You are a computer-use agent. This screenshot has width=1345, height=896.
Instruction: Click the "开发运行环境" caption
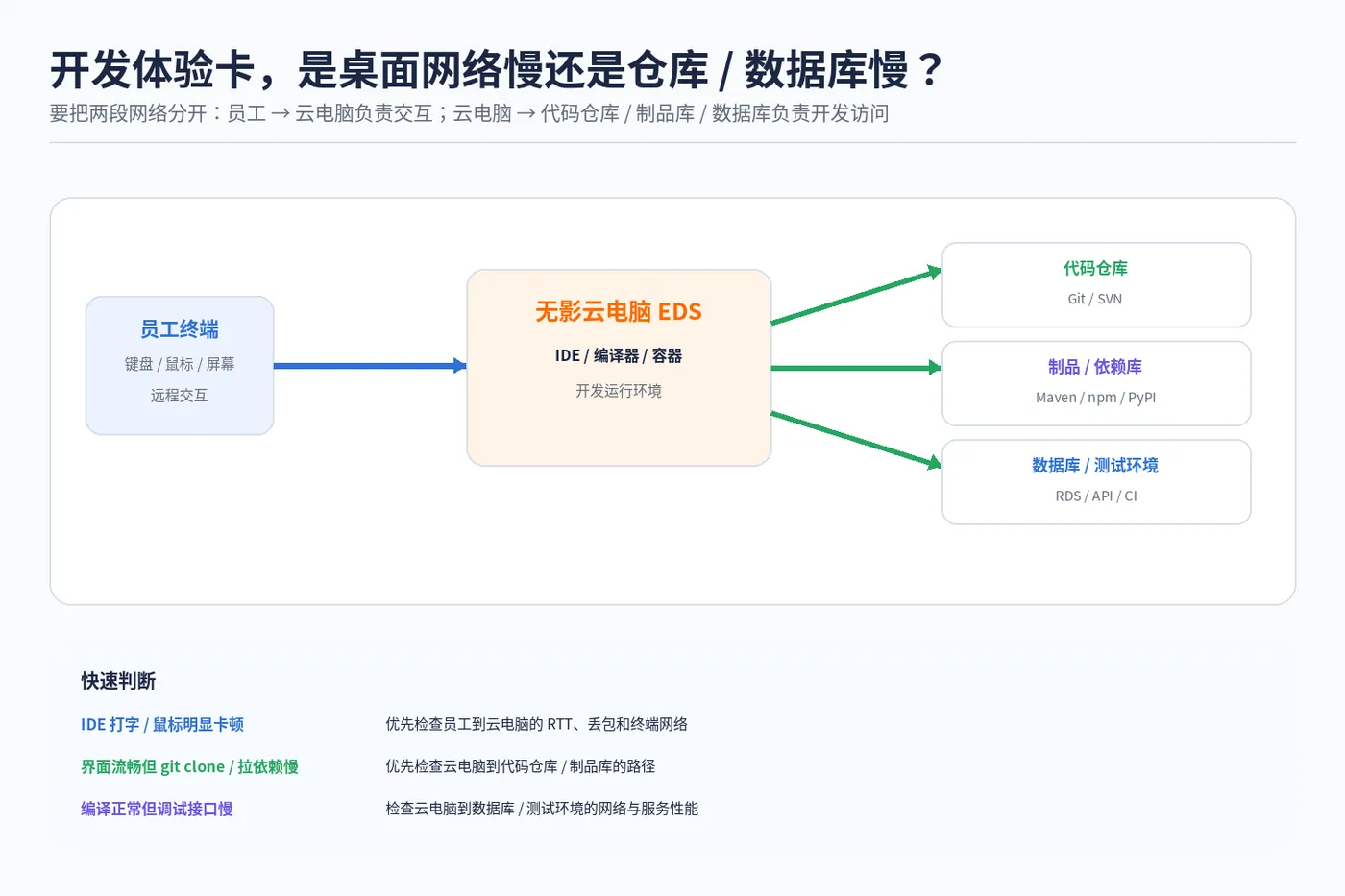point(619,391)
